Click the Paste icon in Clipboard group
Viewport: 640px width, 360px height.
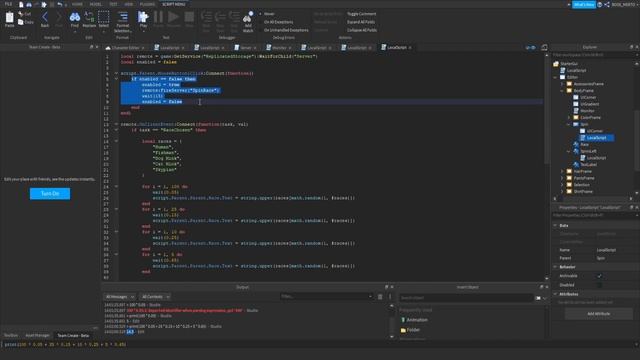(9, 18)
